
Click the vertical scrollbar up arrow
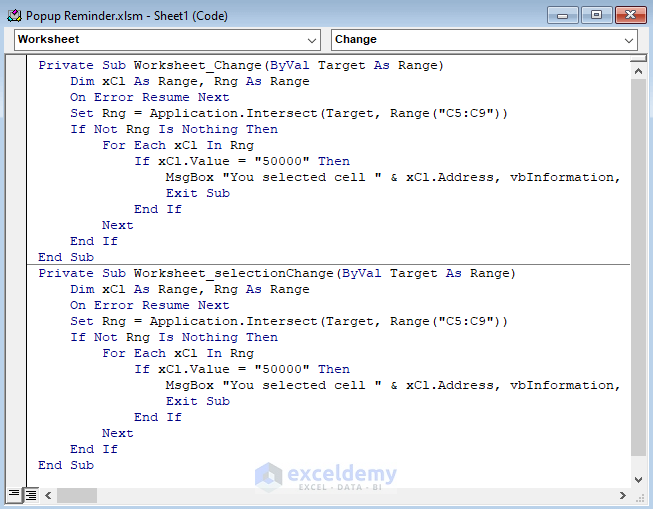[638, 71]
